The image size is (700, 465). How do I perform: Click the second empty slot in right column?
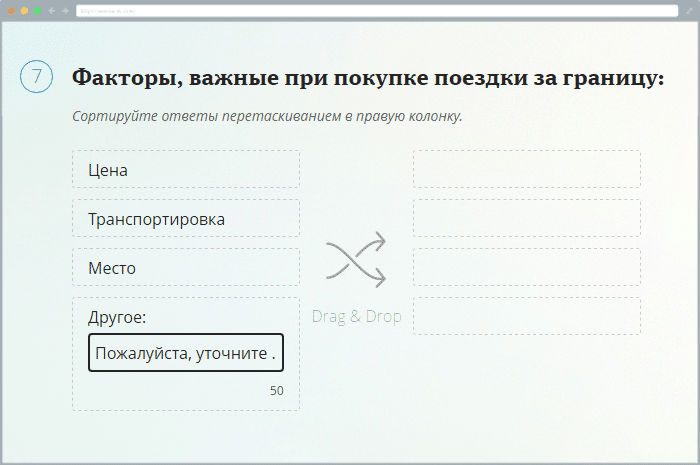(527, 218)
